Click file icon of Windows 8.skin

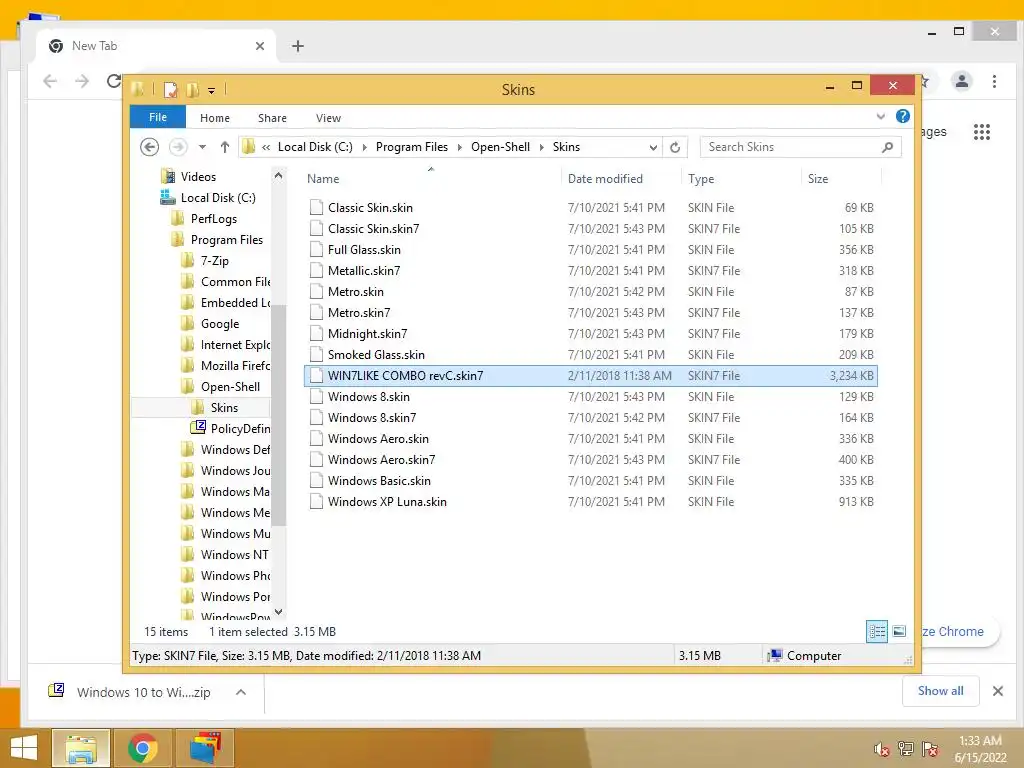[316, 396]
